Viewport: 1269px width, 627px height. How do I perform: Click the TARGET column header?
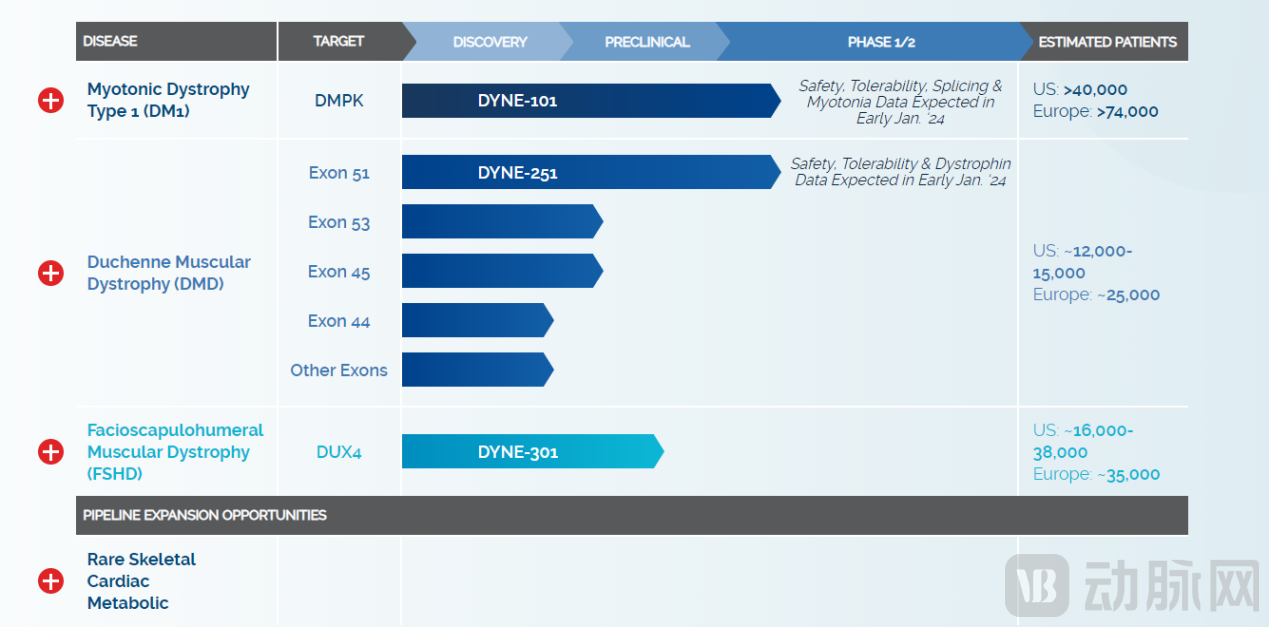pos(338,42)
